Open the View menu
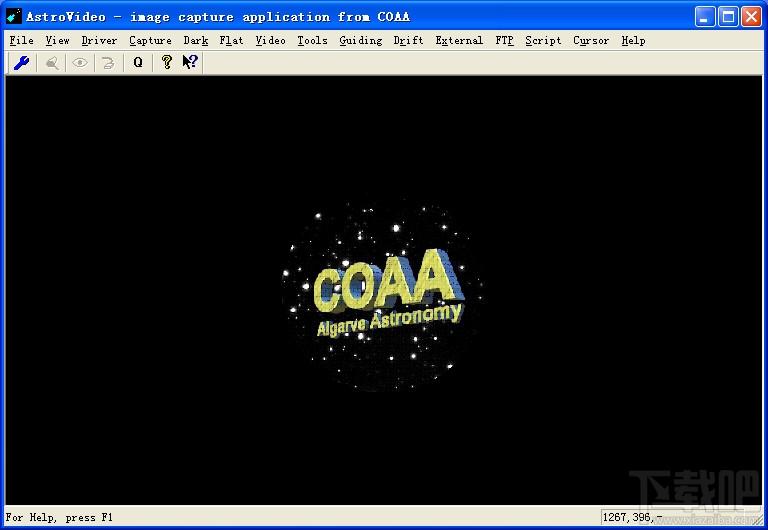This screenshot has height=530, width=768. tap(57, 41)
